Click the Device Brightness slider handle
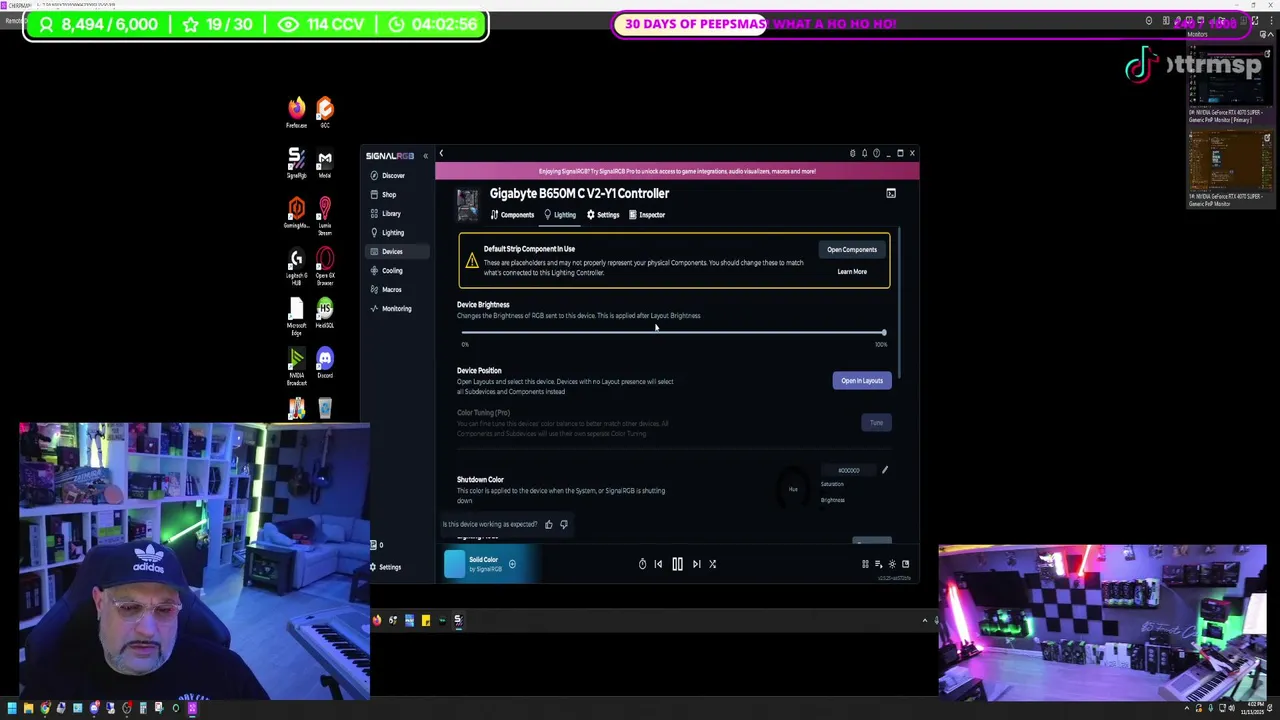Image resolution: width=1280 pixels, height=720 pixels. coord(884,332)
